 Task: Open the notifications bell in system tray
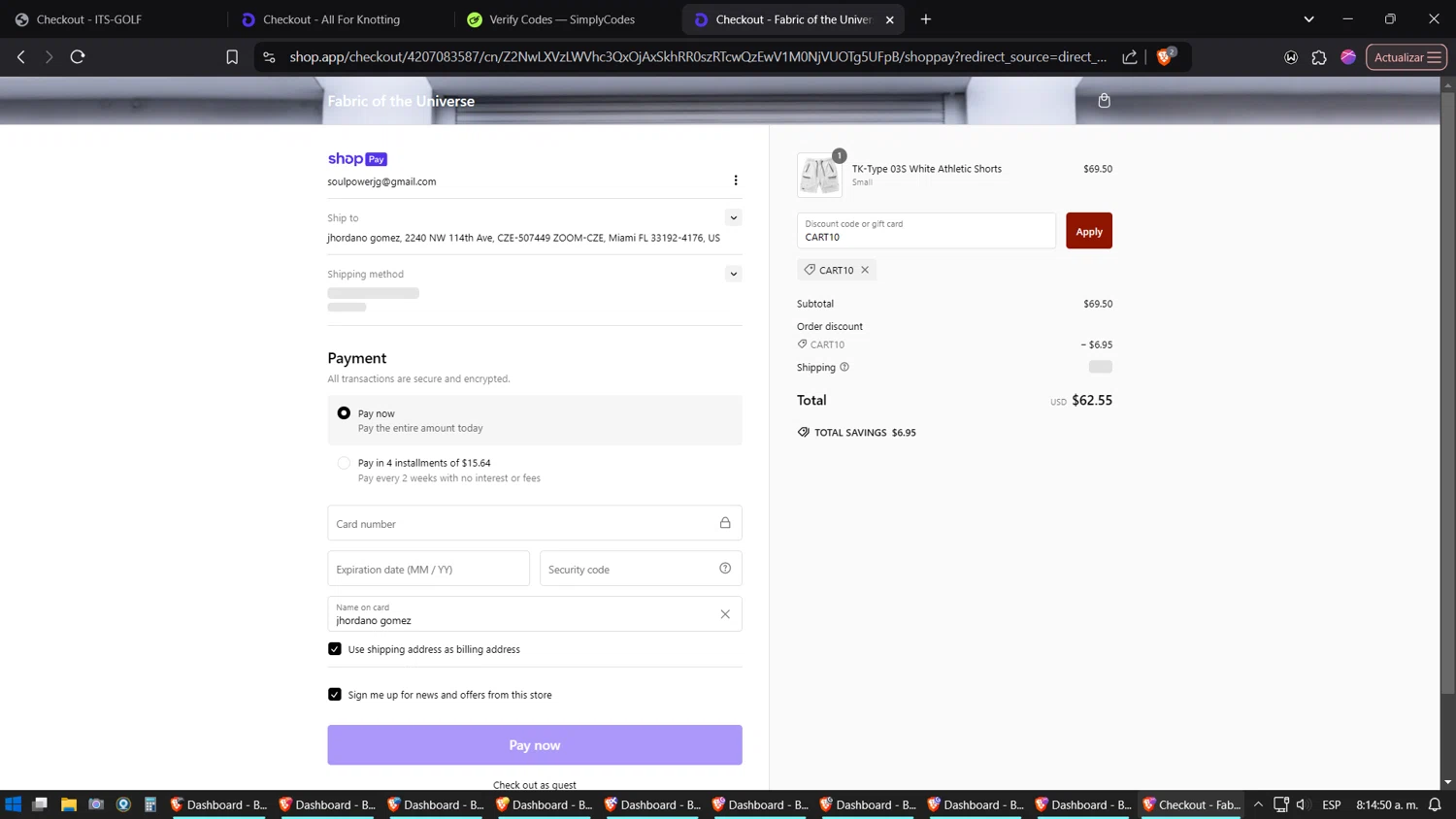pos(1435,804)
